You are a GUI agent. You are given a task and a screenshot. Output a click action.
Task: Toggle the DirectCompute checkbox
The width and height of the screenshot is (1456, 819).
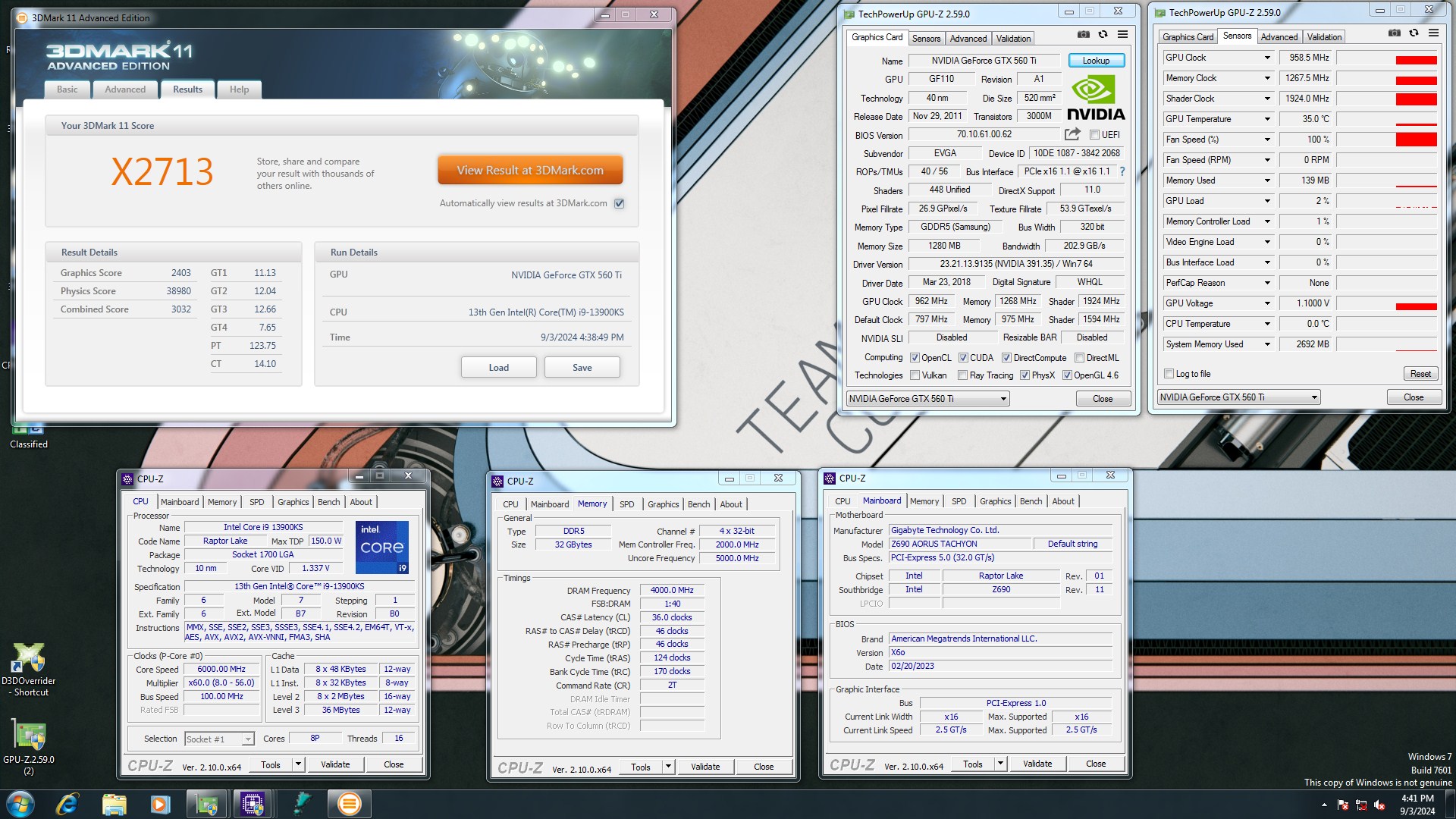coord(1006,358)
